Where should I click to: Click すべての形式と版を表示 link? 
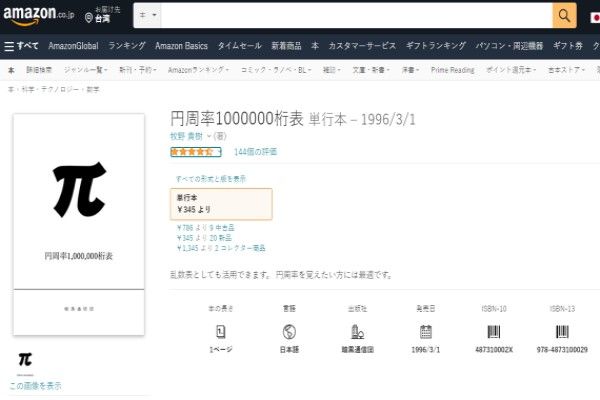pos(211,179)
